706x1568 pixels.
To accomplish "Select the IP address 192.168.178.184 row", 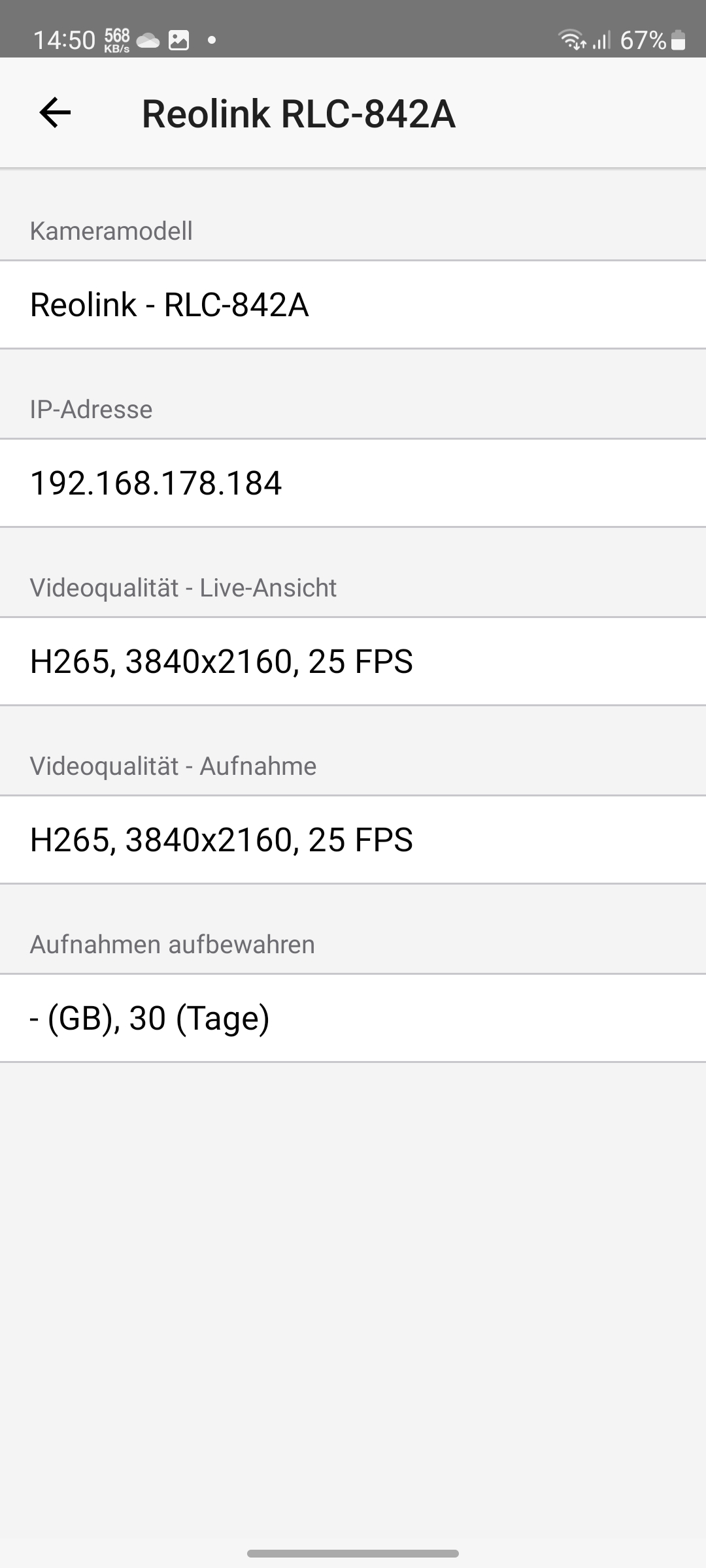I will pyautogui.click(x=353, y=483).
